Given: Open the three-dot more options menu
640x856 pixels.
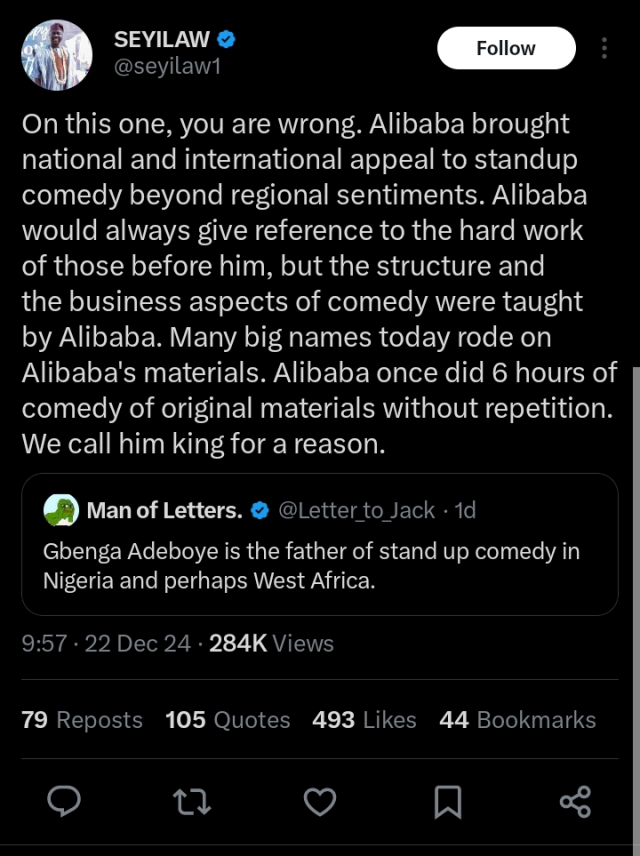Looking at the screenshot, I should pyautogui.click(x=604, y=48).
